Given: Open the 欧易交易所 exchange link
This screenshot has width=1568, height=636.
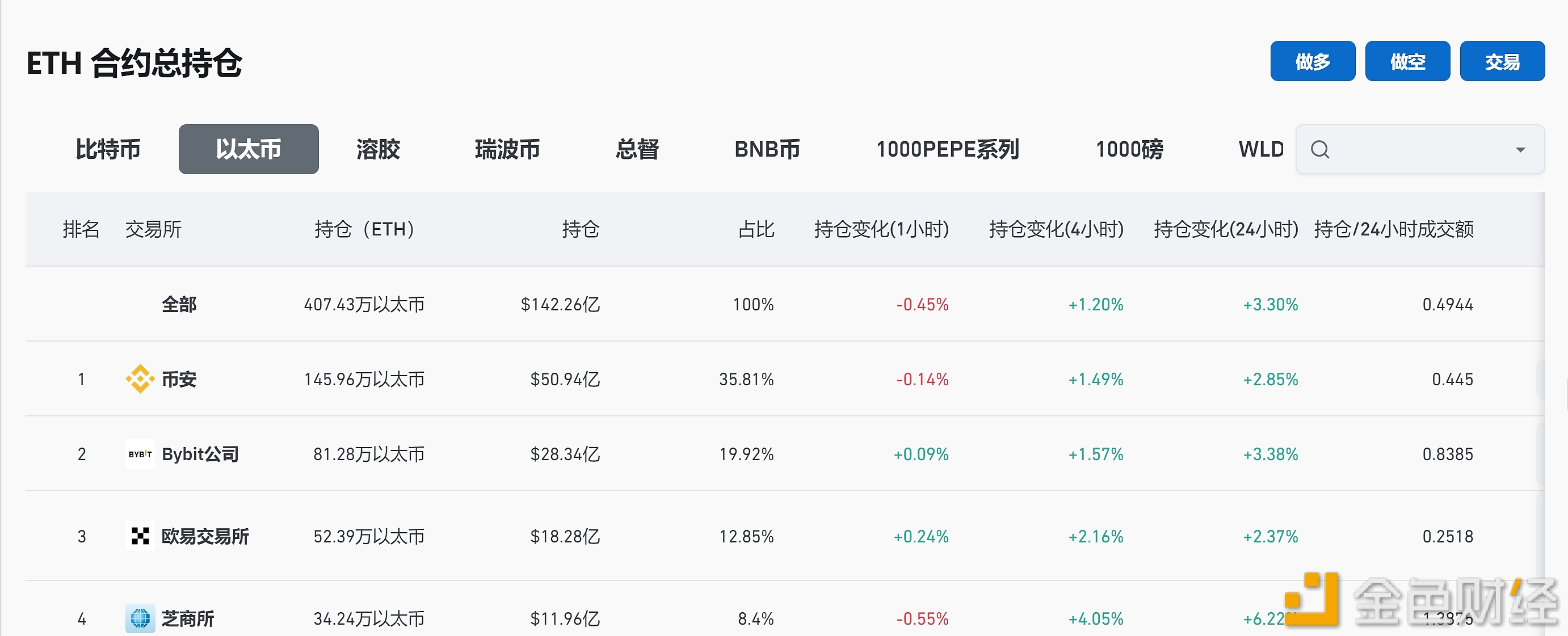Looking at the screenshot, I should 205,536.
